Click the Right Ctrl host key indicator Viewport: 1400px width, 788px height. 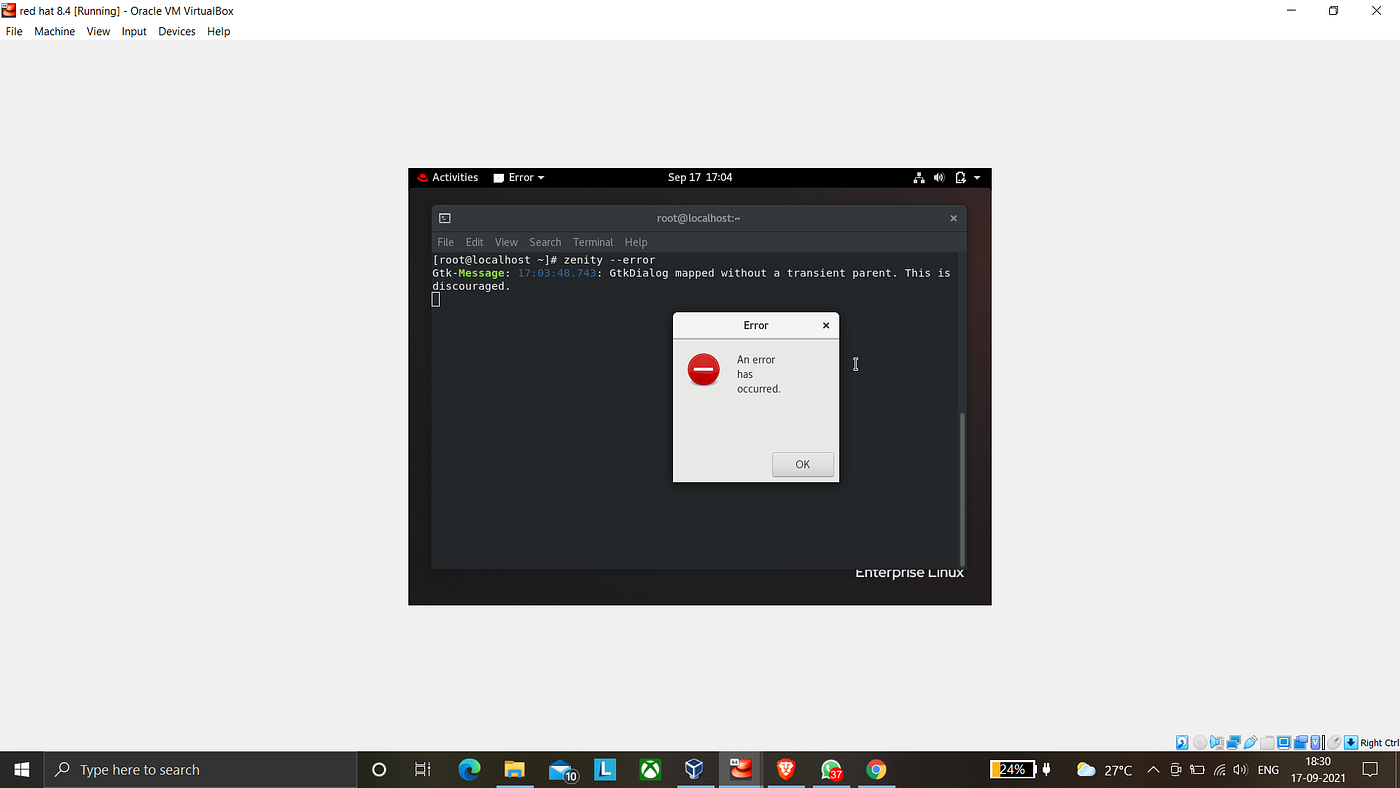pyautogui.click(x=1380, y=742)
